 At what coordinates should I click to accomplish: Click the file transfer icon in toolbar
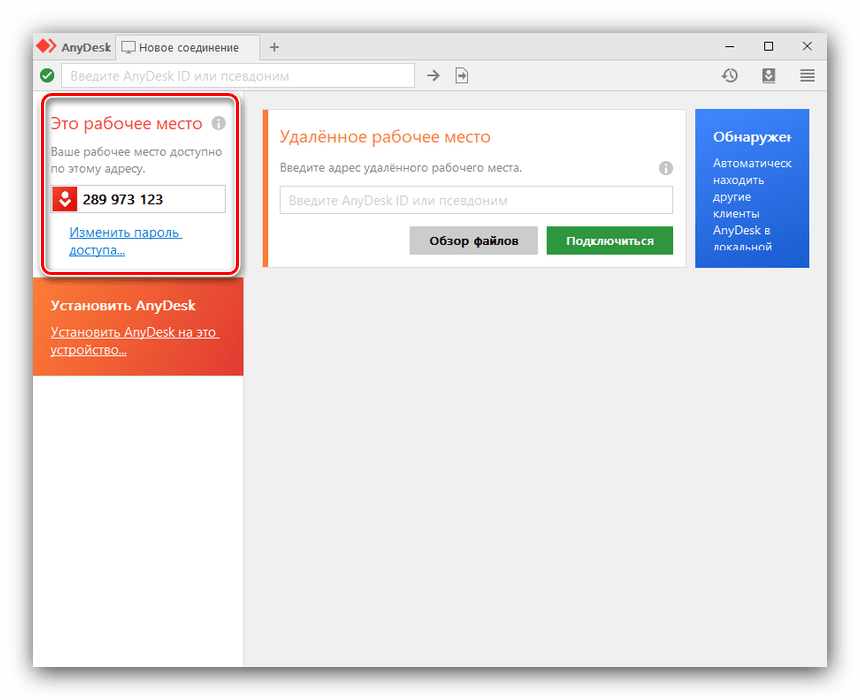(462, 75)
